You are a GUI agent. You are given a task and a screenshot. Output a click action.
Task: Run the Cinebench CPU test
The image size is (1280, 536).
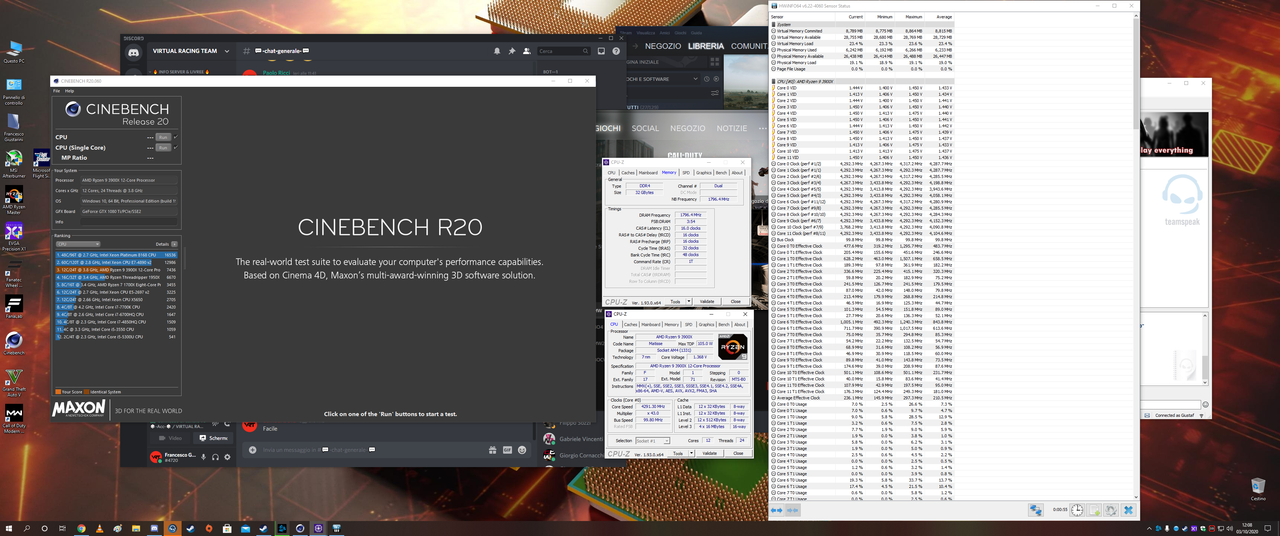point(163,137)
